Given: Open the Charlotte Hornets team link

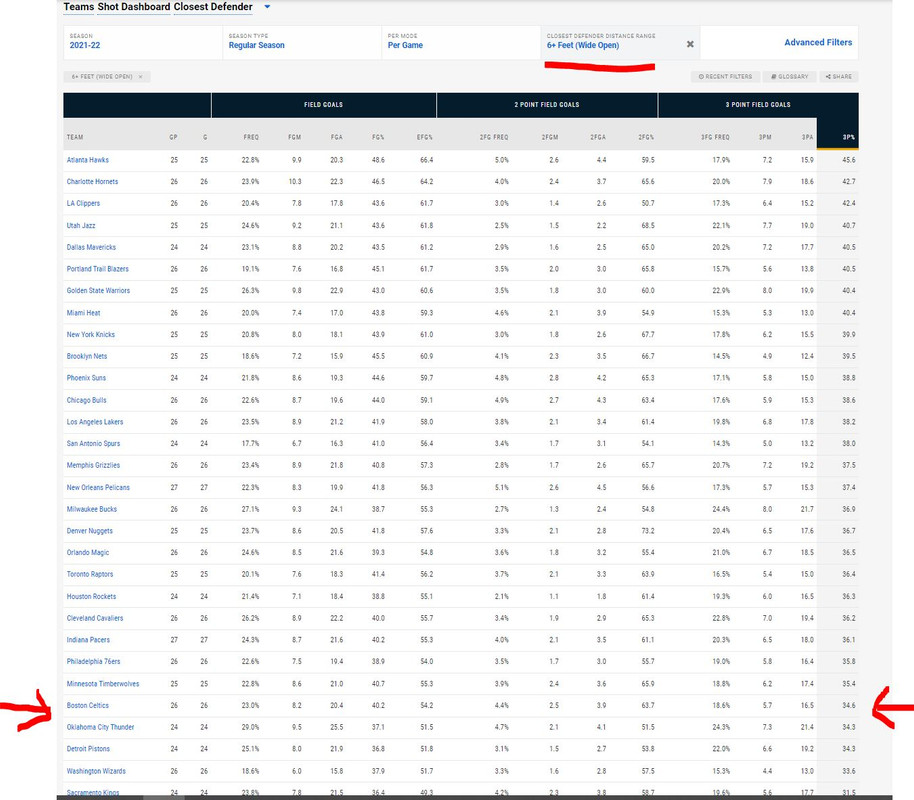Looking at the screenshot, I should click(x=92, y=181).
